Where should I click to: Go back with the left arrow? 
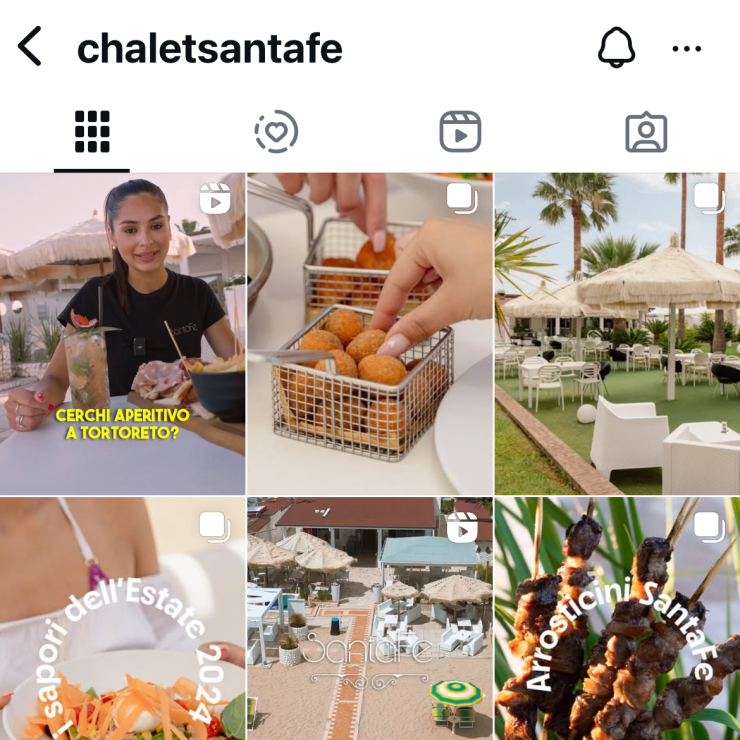pyautogui.click(x=29, y=46)
